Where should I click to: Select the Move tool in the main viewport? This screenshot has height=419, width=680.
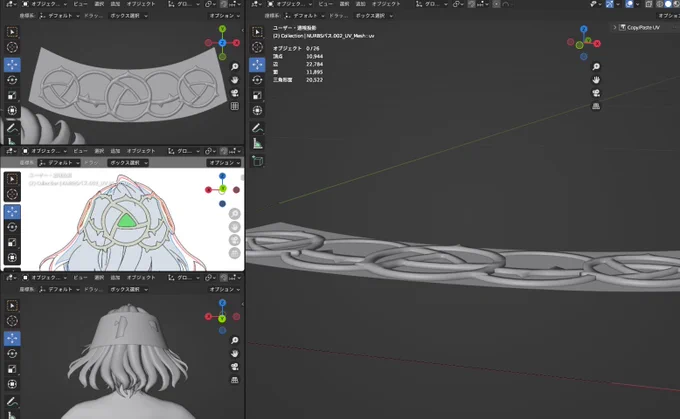pyautogui.click(x=257, y=65)
